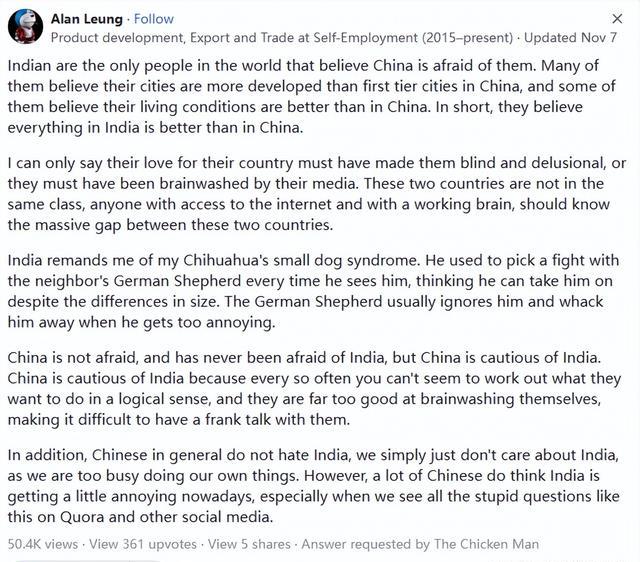Open The Chicken Man's profile
Screen dimensions: 640x562
click(x=487, y=544)
